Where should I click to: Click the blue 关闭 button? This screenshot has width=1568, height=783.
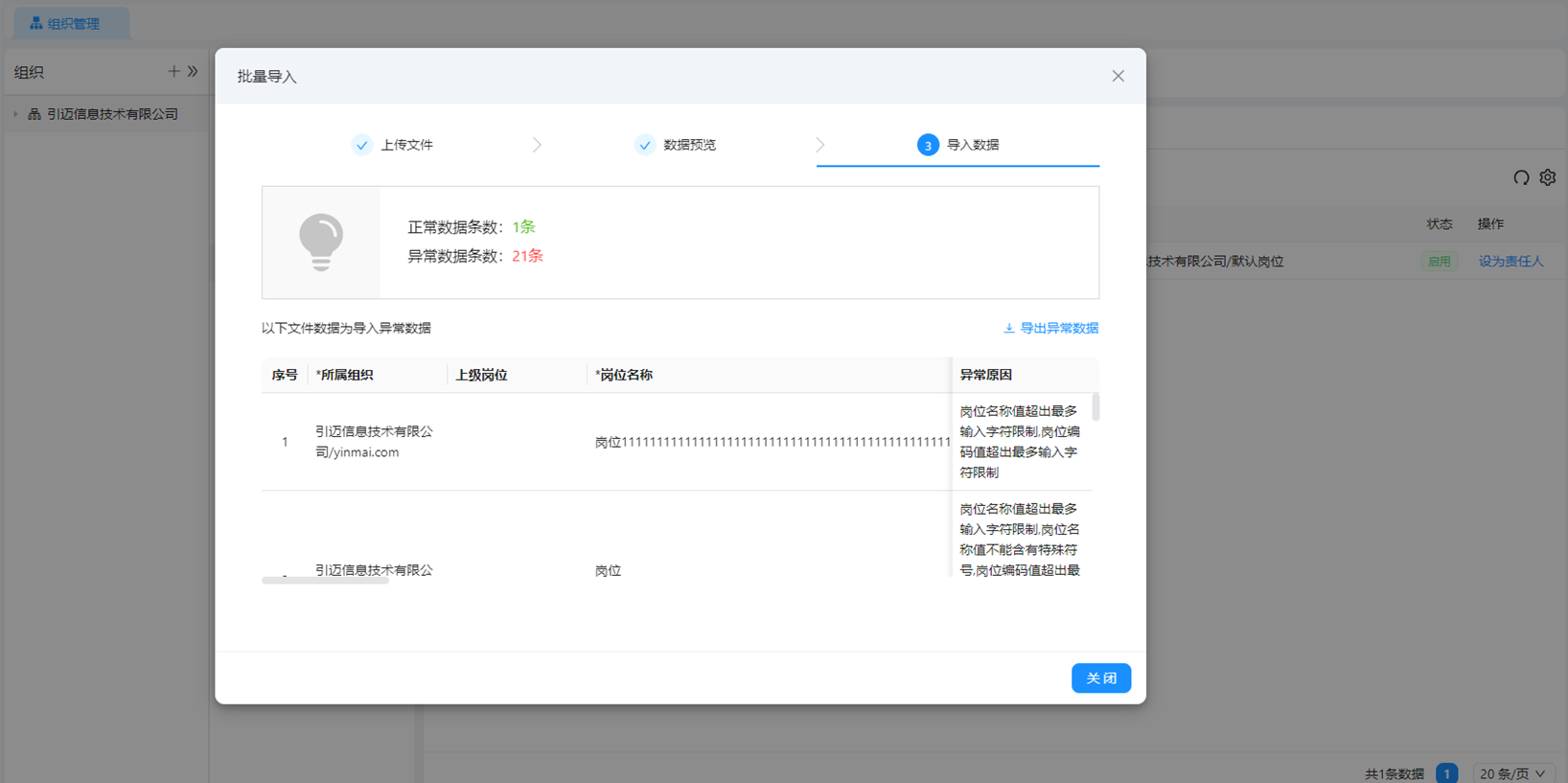point(1100,678)
